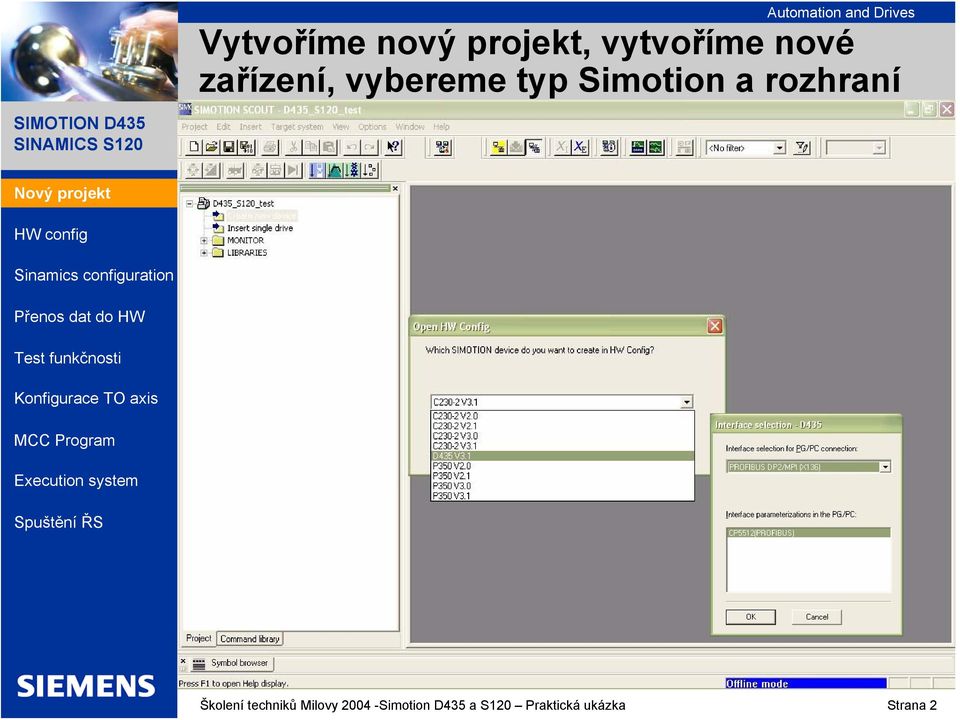Click the Device diagnostics info icon
This screenshot has width=960, height=720.
[609, 147]
